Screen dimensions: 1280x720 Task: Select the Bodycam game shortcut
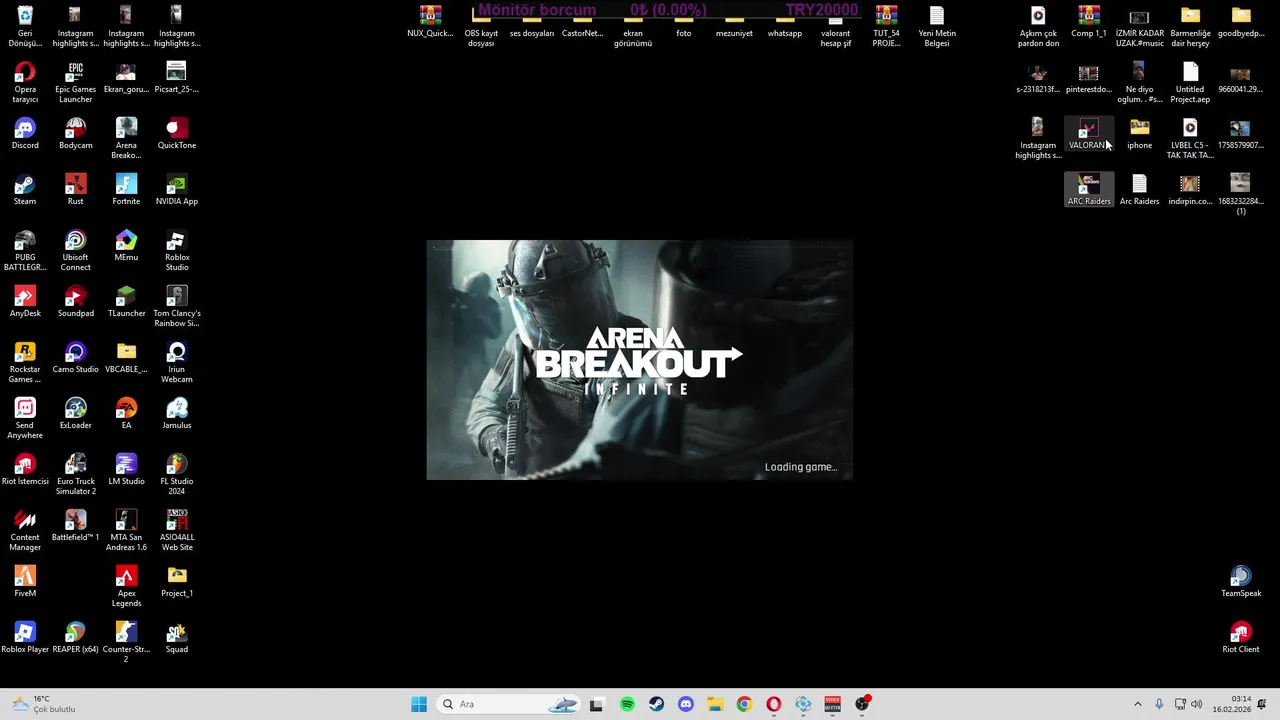tap(76, 133)
